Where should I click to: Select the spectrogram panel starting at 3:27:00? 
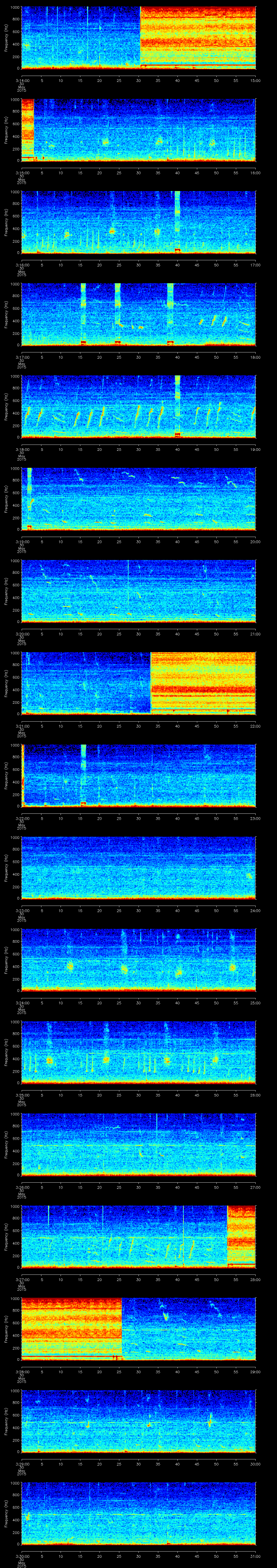coord(138,1237)
